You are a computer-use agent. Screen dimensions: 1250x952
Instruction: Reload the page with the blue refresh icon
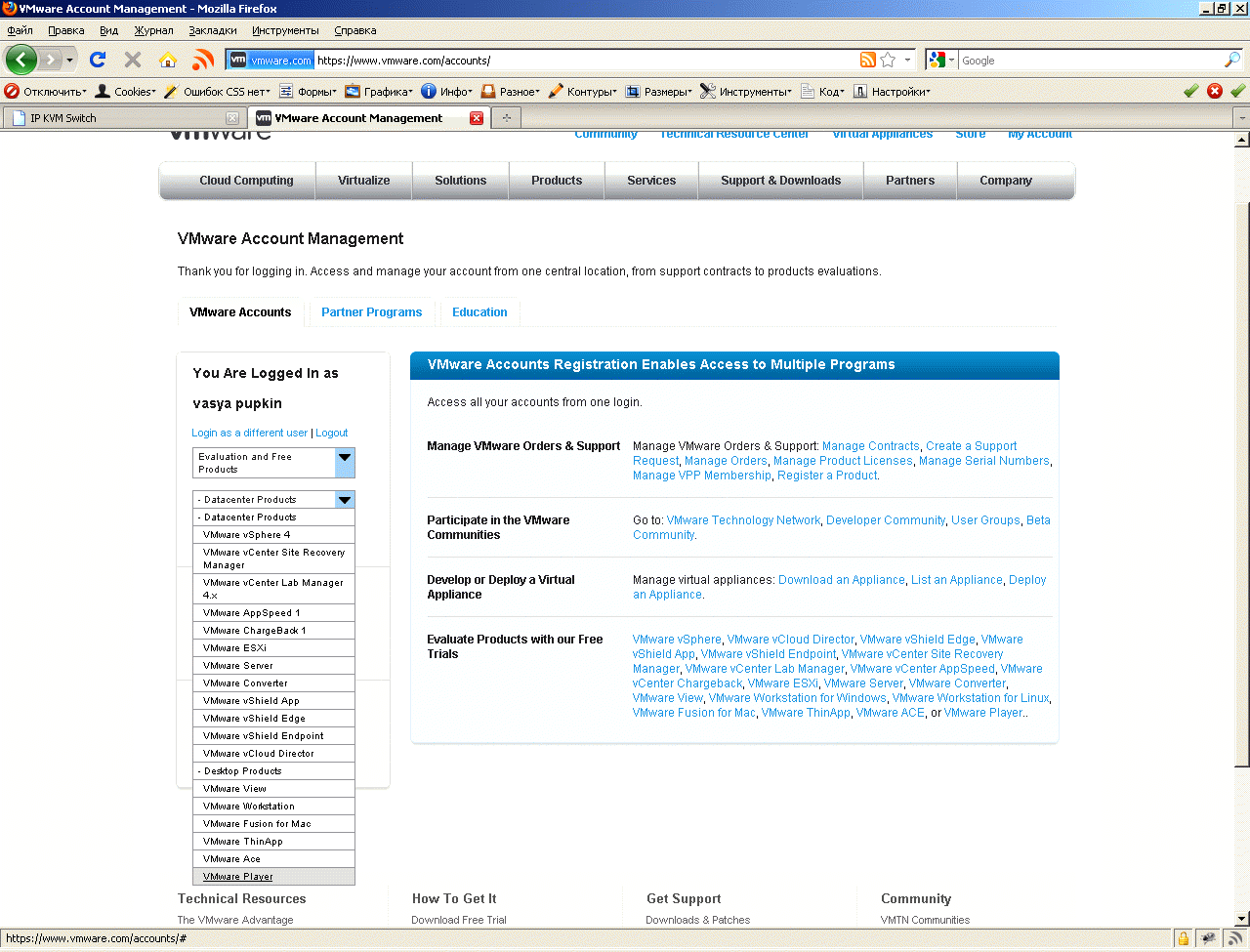click(98, 60)
